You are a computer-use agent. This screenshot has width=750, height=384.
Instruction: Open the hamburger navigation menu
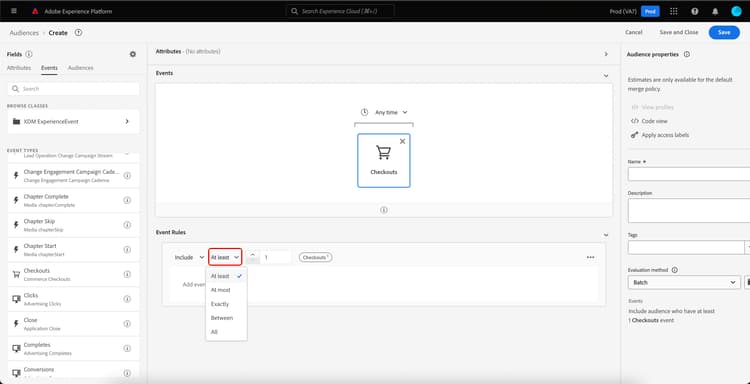pyautogui.click(x=13, y=11)
